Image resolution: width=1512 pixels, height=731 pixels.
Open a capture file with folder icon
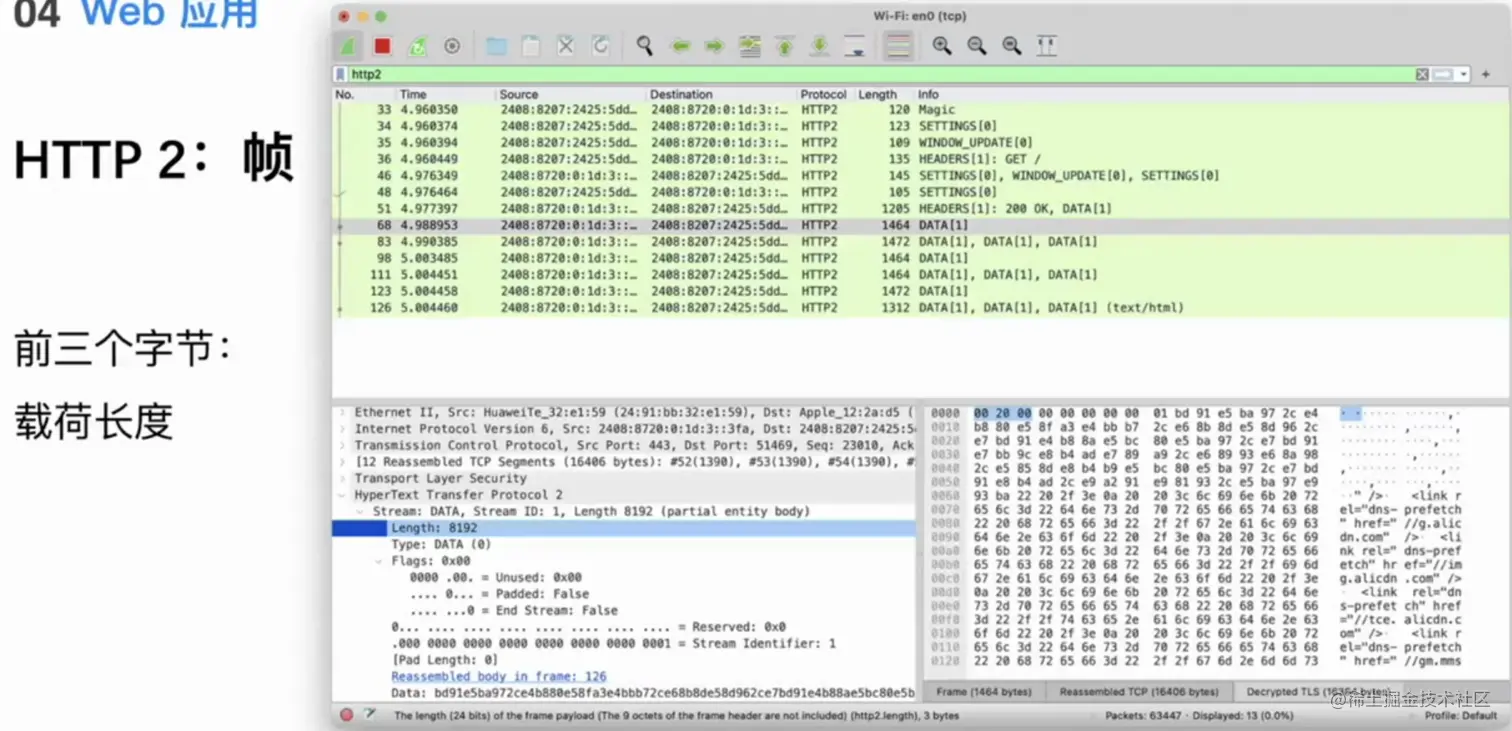[496, 46]
